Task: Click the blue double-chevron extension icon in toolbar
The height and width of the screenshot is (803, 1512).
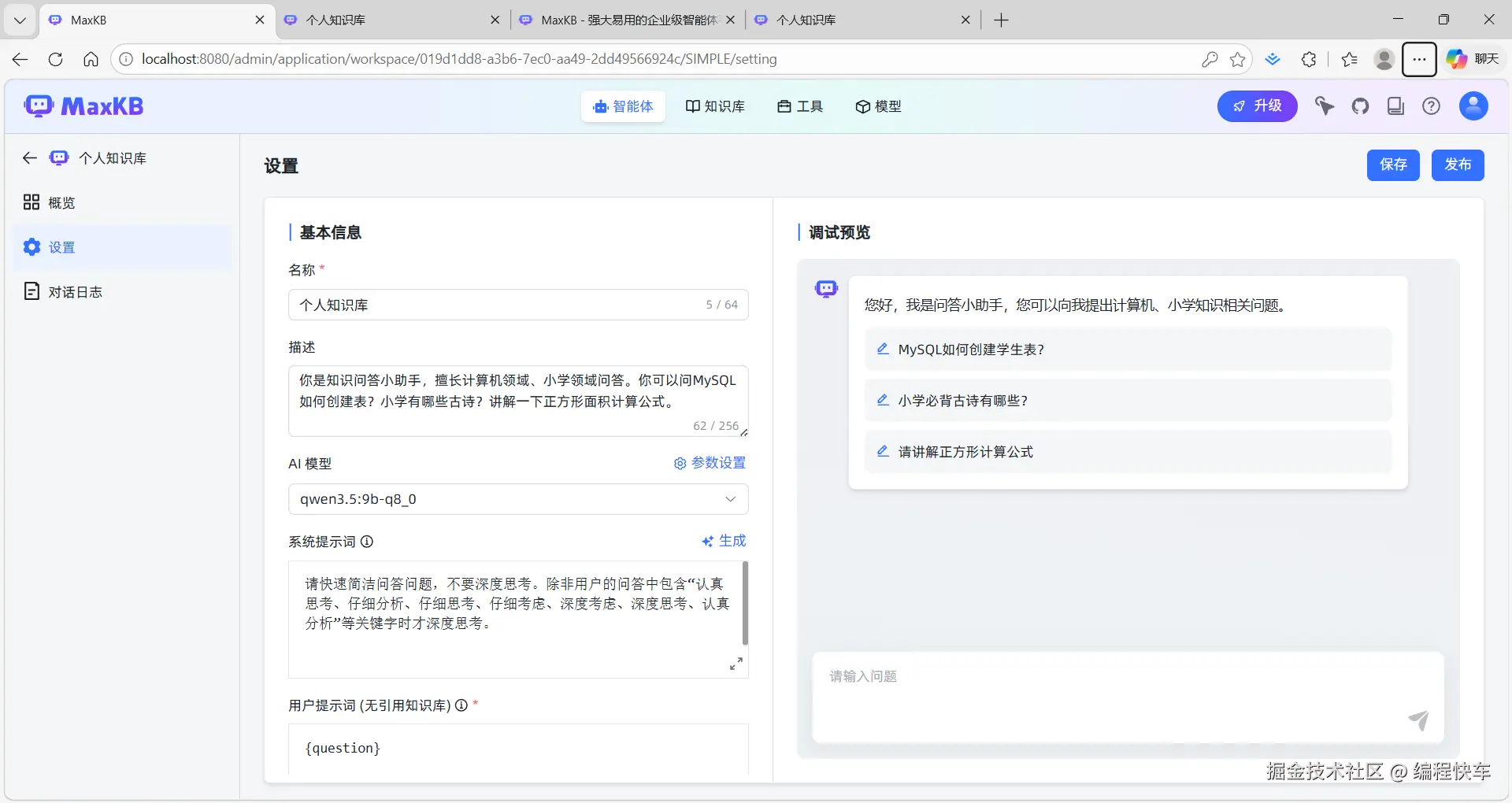Action: tap(1273, 59)
